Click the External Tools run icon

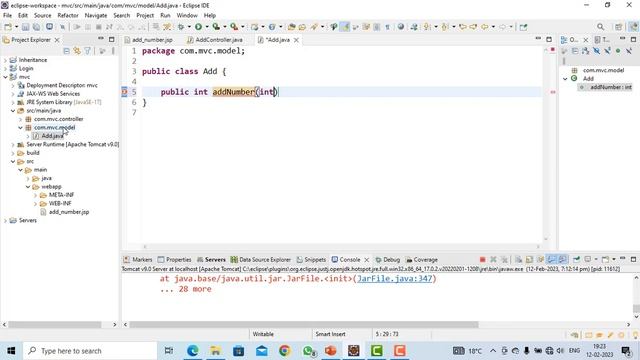pyautogui.click(x=234, y=27)
